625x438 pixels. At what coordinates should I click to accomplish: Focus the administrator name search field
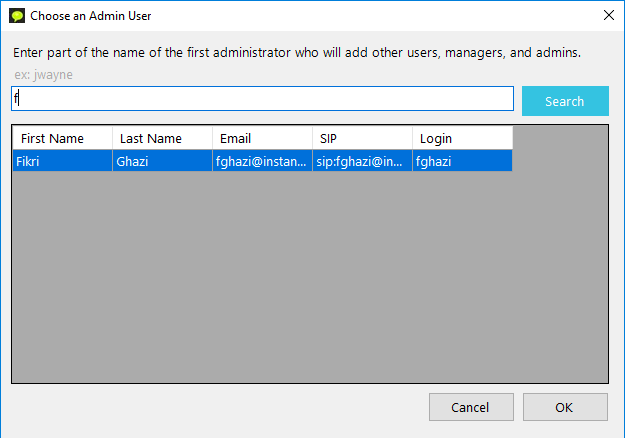pyautogui.click(x=262, y=98)
